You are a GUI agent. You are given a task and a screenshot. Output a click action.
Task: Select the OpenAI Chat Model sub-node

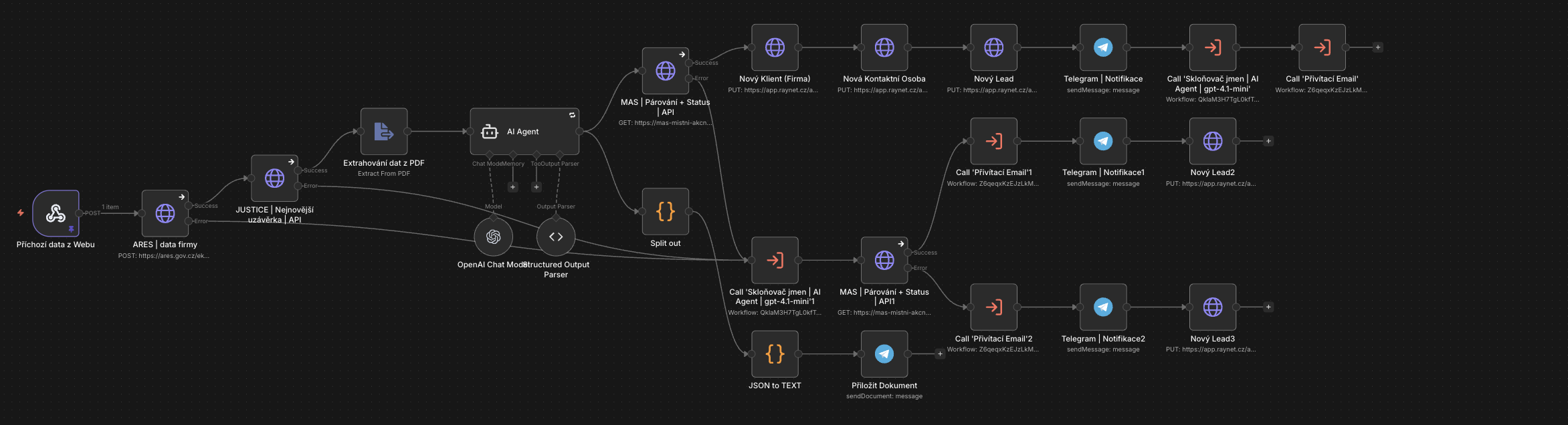point(494,237)
